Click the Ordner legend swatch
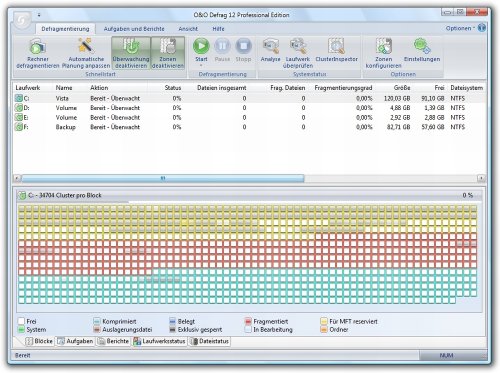Viewport: 500px width, 373px height. [324, 329]
